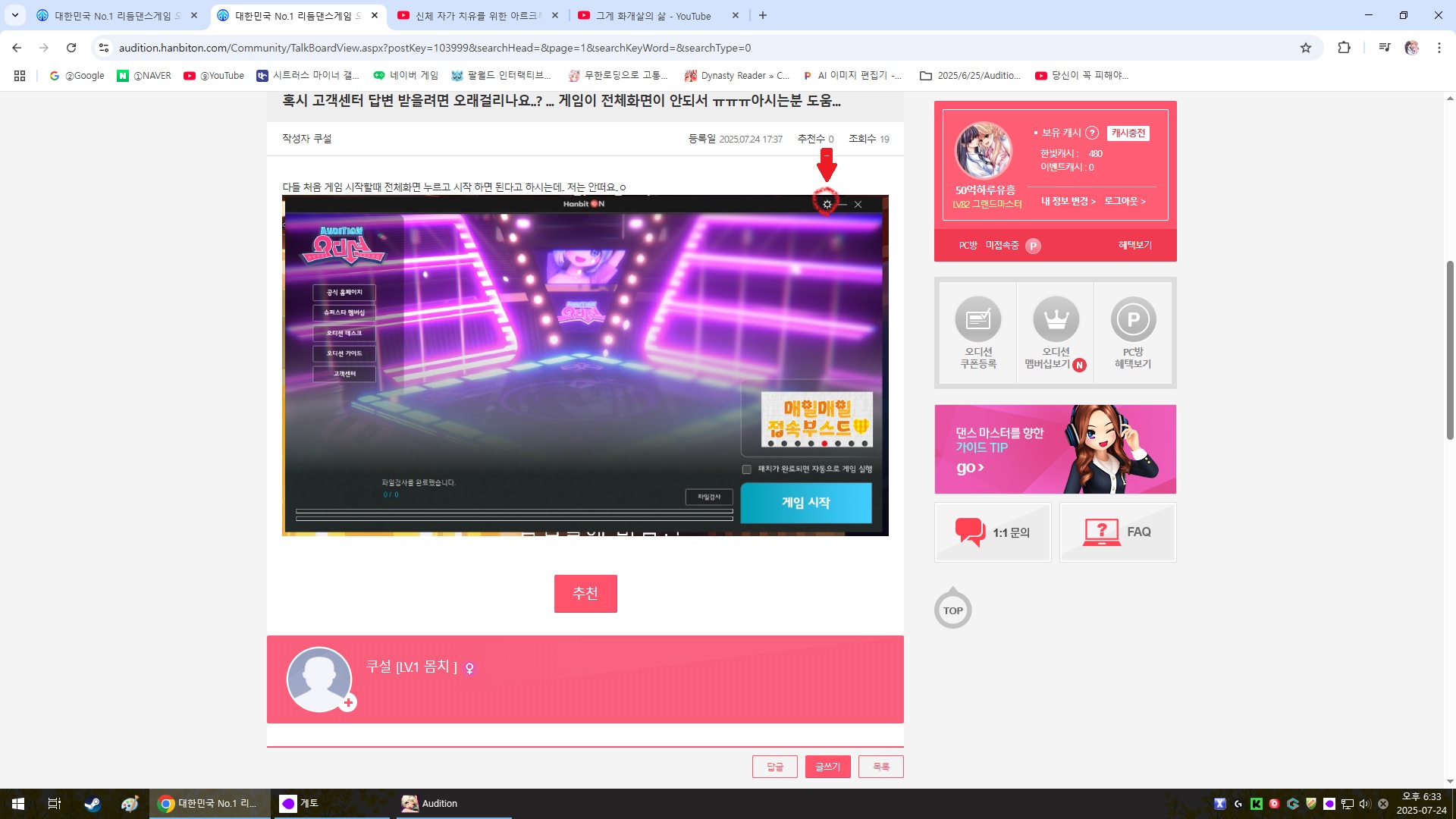Screen dimensions: 1456x819
Task: Open Chrome extensions puzzle icon
Action: (1344, 48)
